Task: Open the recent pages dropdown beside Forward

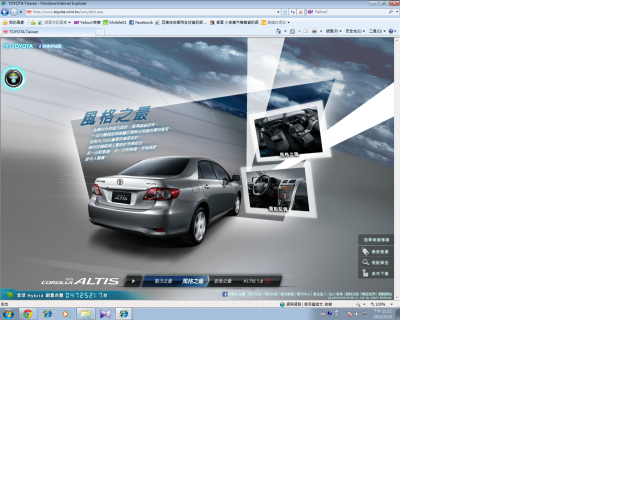Action: pyautogui.click(x=20, y=12)
